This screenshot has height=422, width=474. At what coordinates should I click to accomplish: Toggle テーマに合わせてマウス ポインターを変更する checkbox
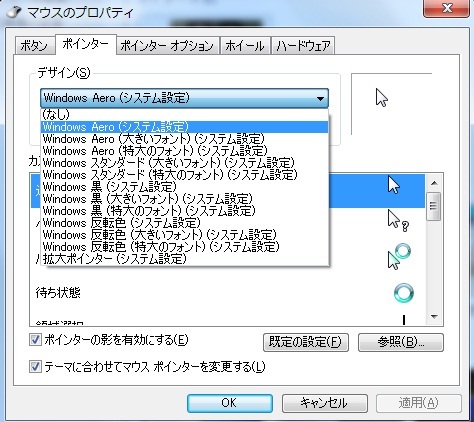35,367
